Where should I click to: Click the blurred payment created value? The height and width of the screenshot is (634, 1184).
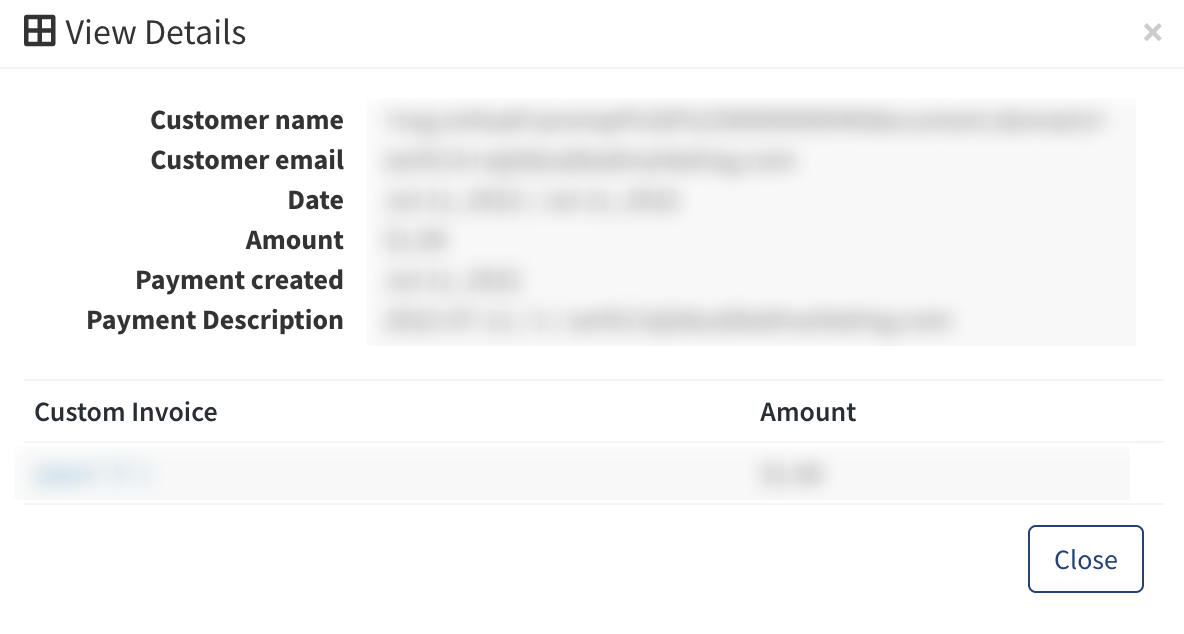pos(454,280)
